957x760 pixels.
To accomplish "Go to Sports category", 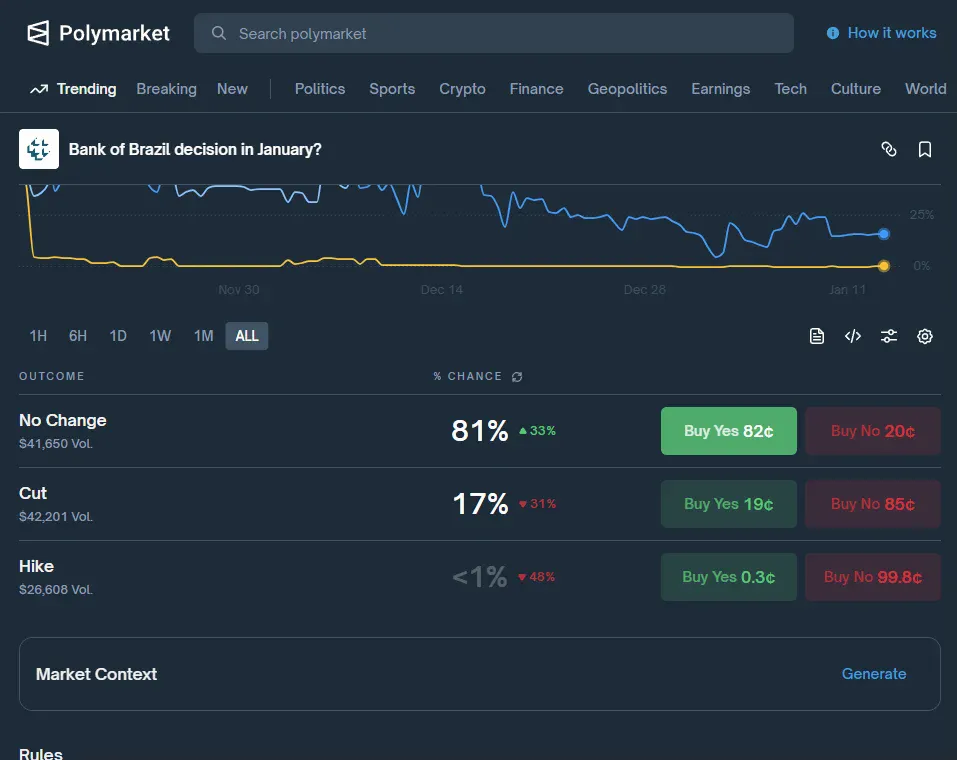I will tap(392, 89).
